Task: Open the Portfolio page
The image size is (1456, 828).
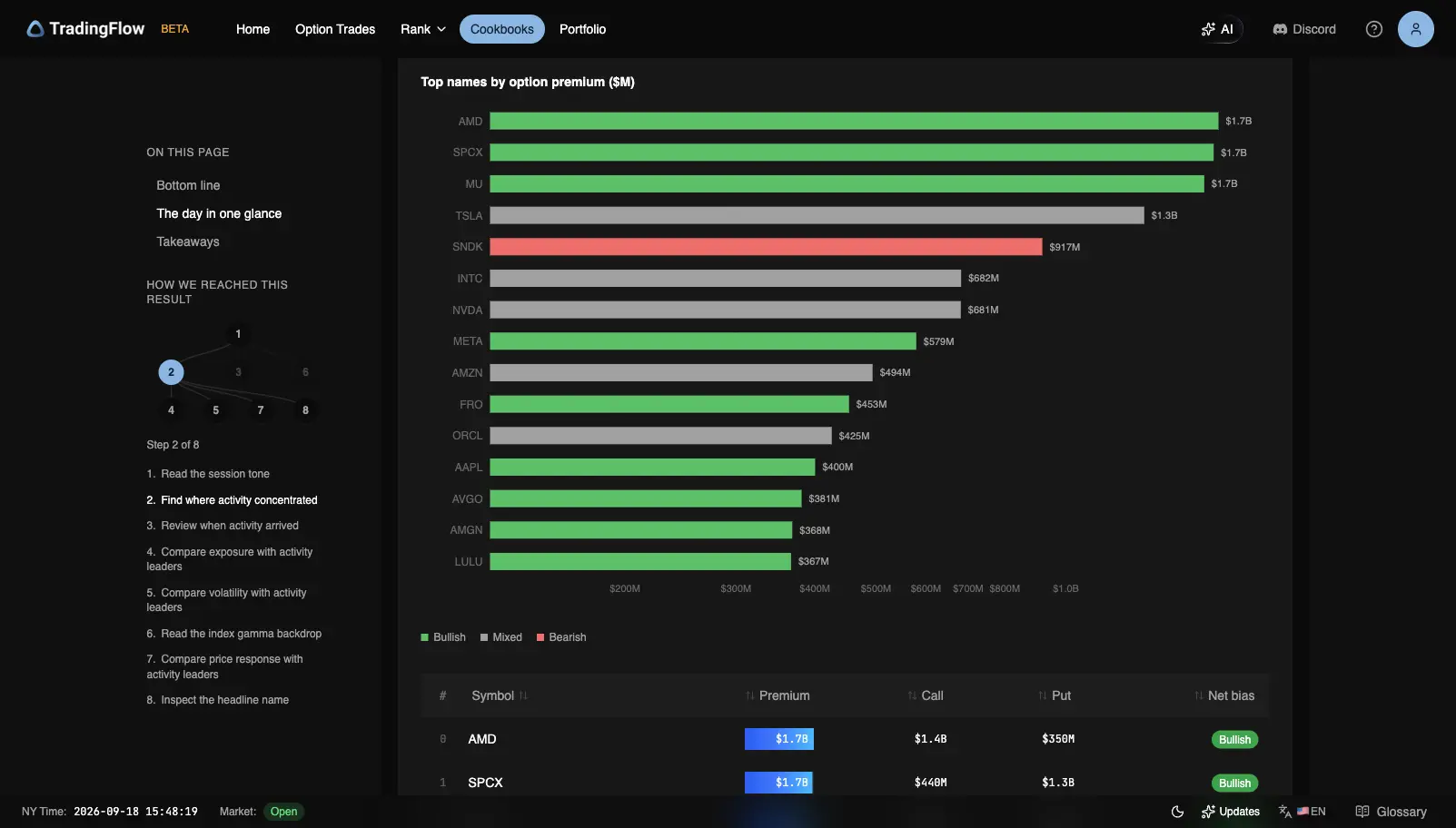Action: point(582,29)
